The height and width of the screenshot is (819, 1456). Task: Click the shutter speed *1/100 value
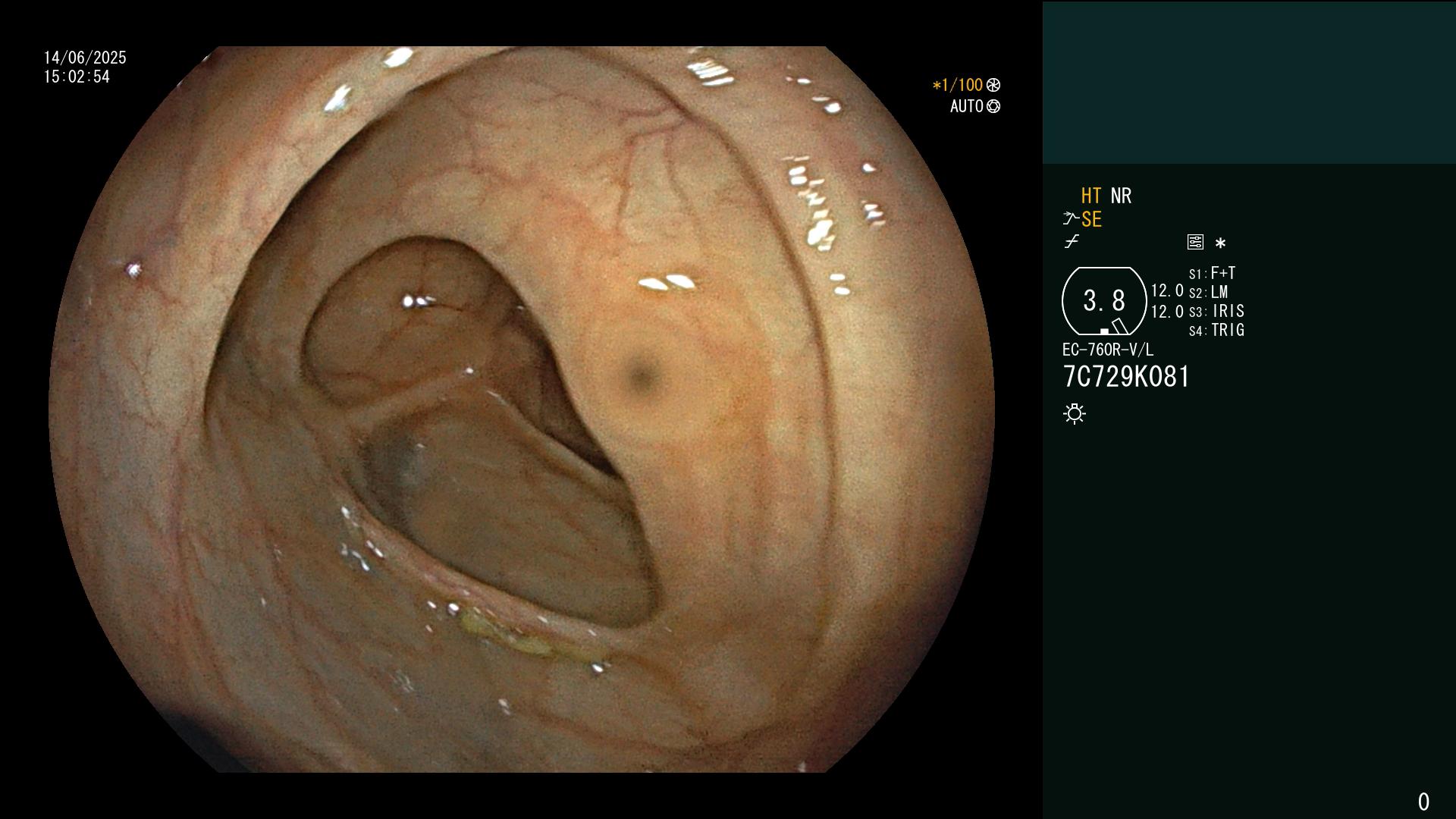tap(957, 85)
